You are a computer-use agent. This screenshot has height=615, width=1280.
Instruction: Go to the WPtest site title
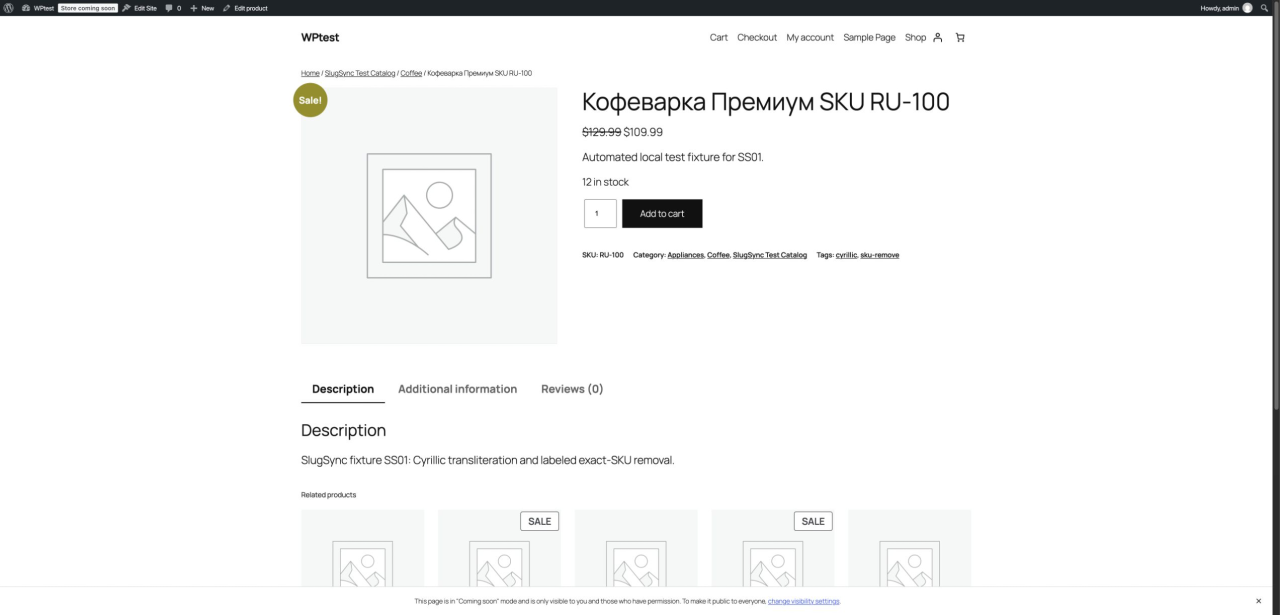[320, 37]
